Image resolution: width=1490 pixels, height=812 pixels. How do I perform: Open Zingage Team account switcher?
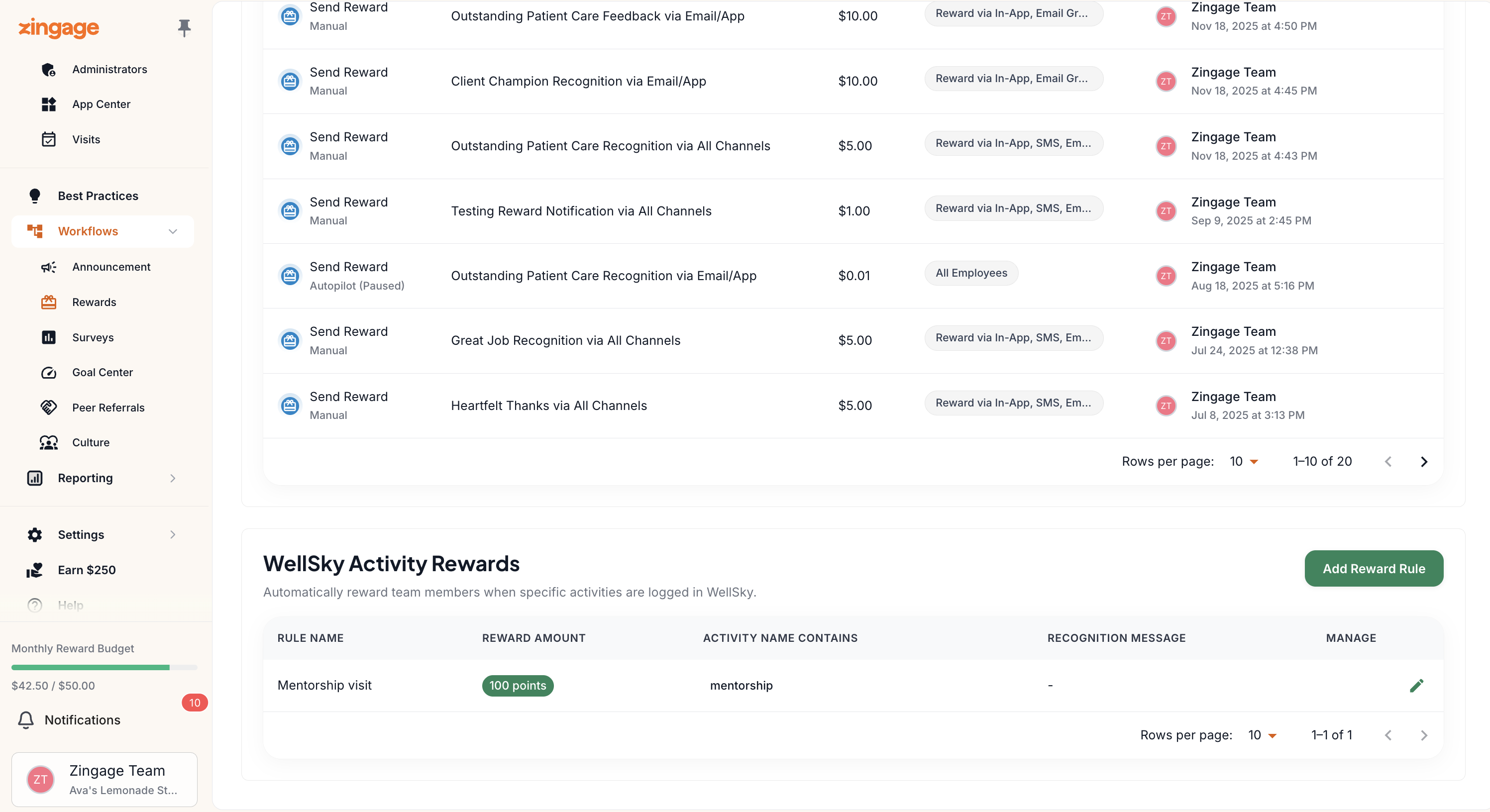pyautogui.click(x=104, y=780)
